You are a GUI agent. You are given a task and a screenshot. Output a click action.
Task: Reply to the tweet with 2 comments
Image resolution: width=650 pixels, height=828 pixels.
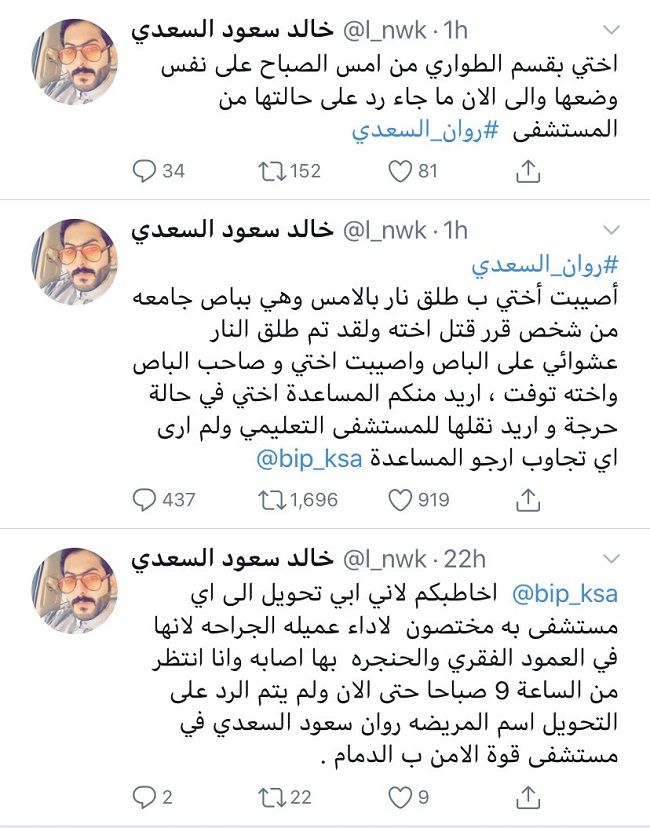point(144,797)
